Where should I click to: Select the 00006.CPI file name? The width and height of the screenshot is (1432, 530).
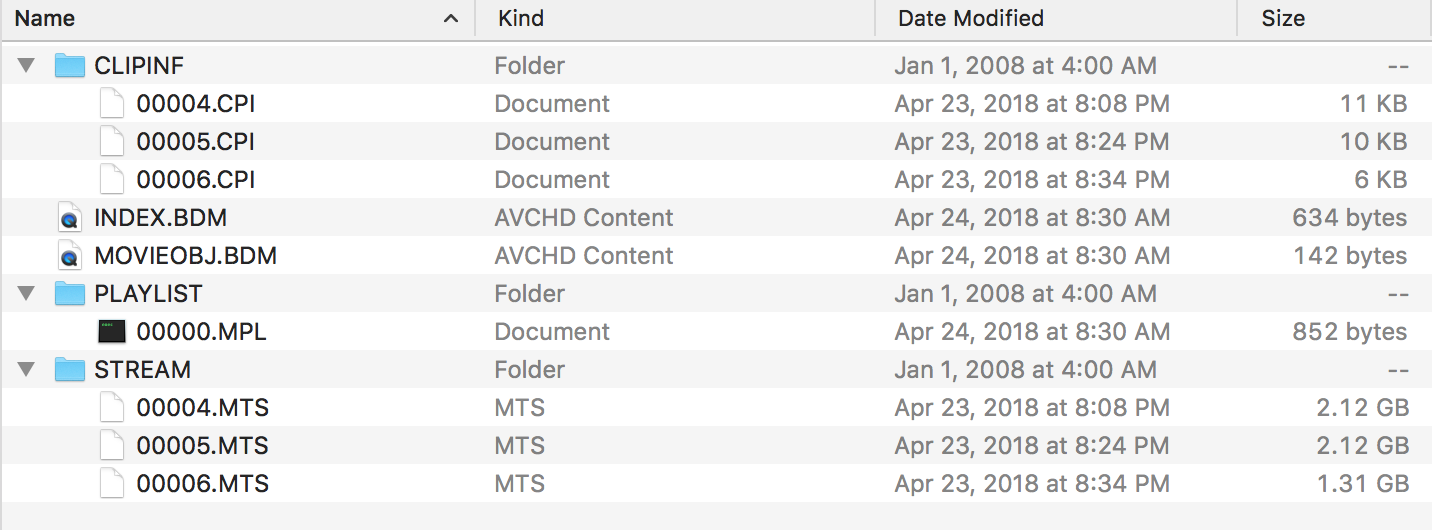196,180
